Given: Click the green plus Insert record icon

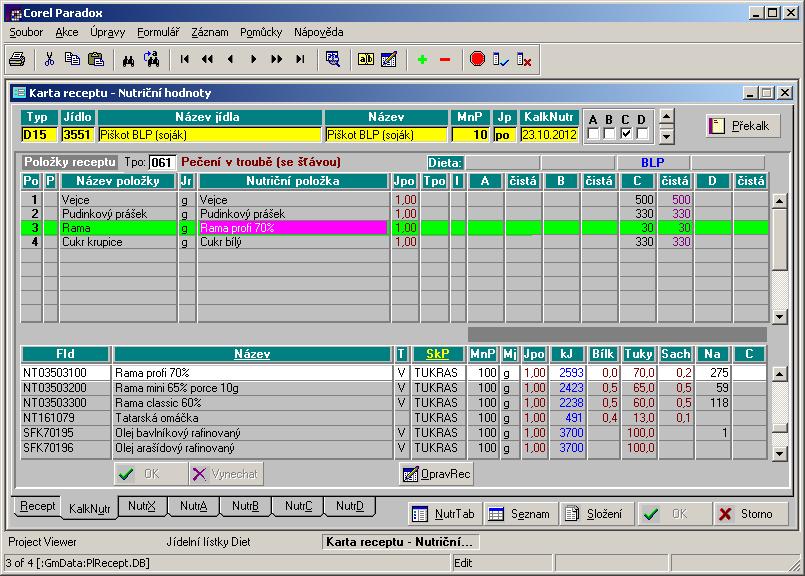Looking at the screenshot, I should (422, 60).
